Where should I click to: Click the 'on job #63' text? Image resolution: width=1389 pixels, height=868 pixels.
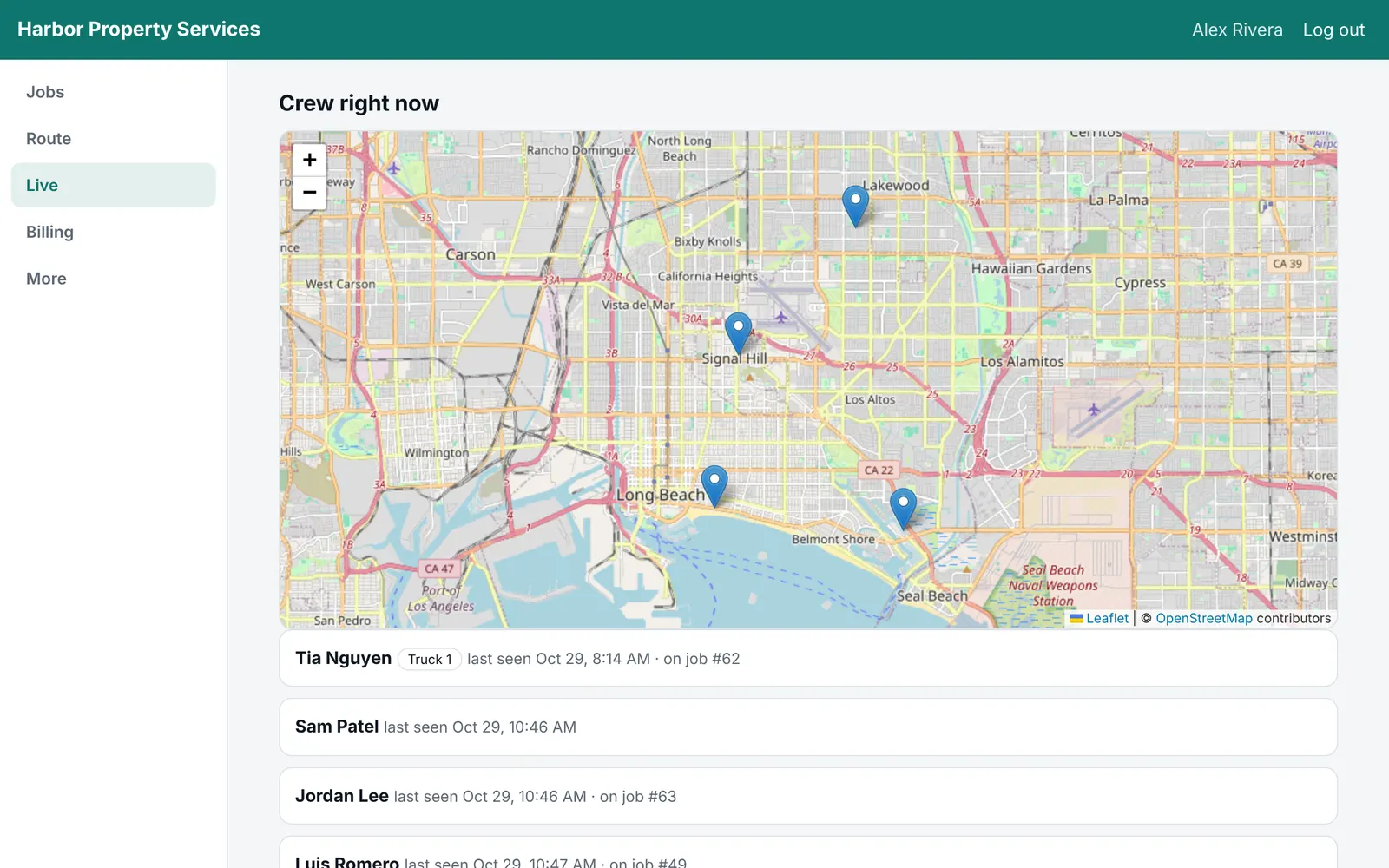[638, 797]
